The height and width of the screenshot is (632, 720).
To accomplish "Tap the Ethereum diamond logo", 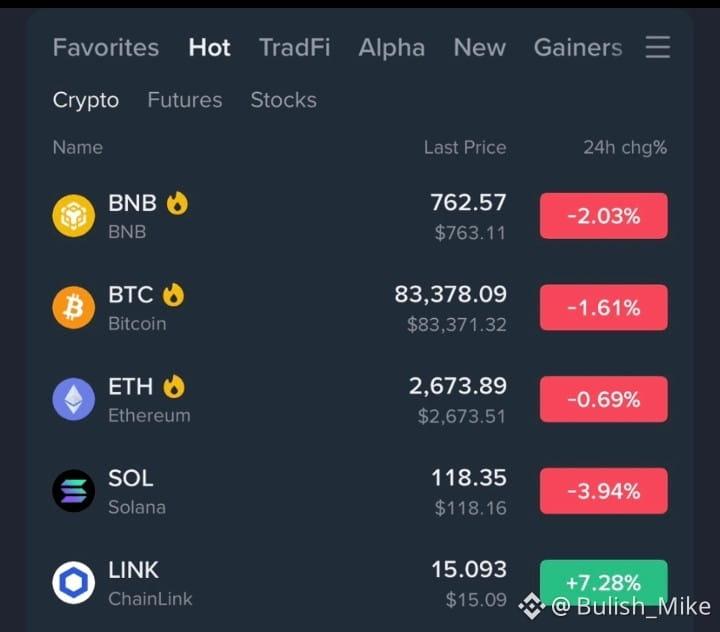I will coord(73,399).
